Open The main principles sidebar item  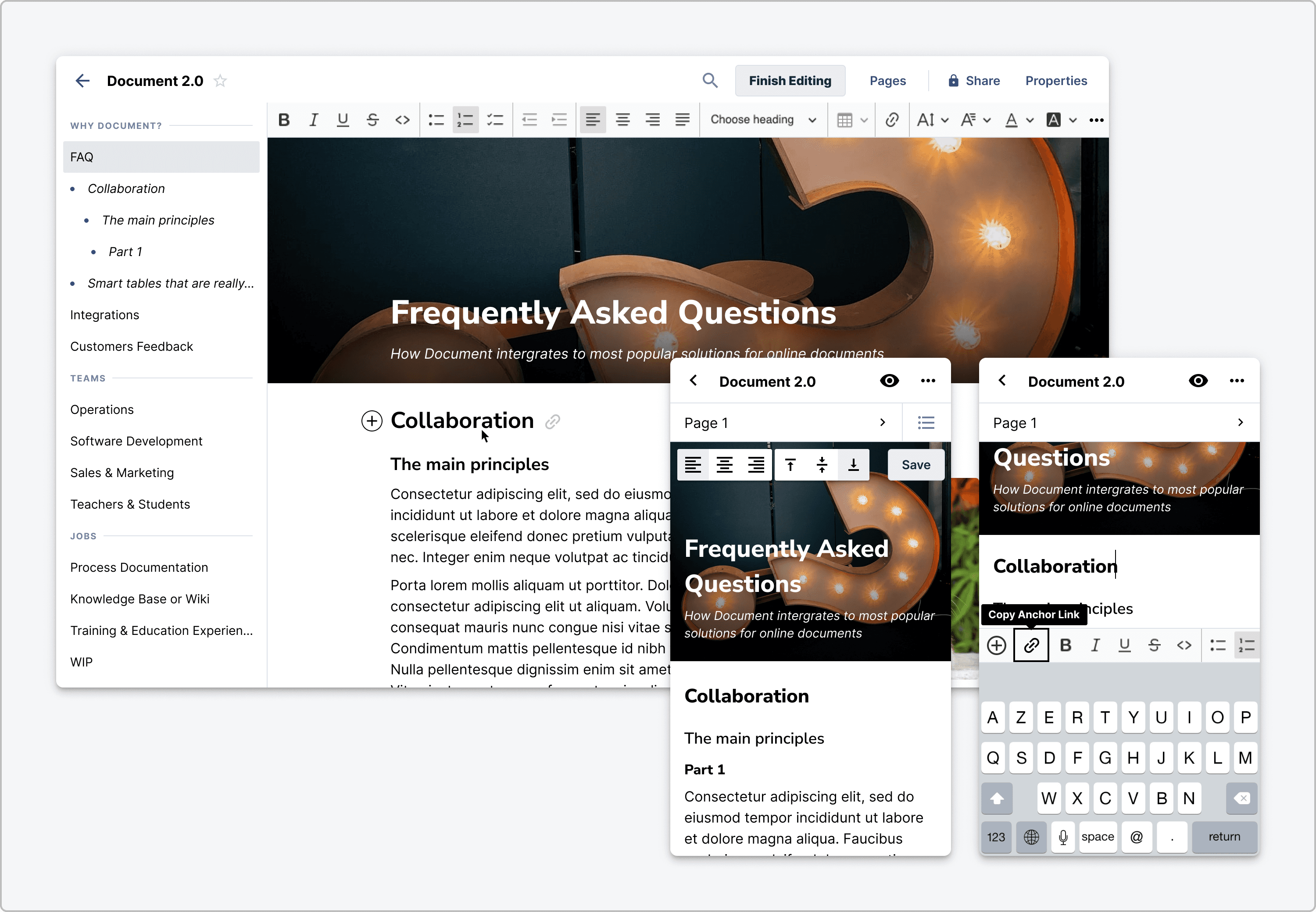click(158, 220)
